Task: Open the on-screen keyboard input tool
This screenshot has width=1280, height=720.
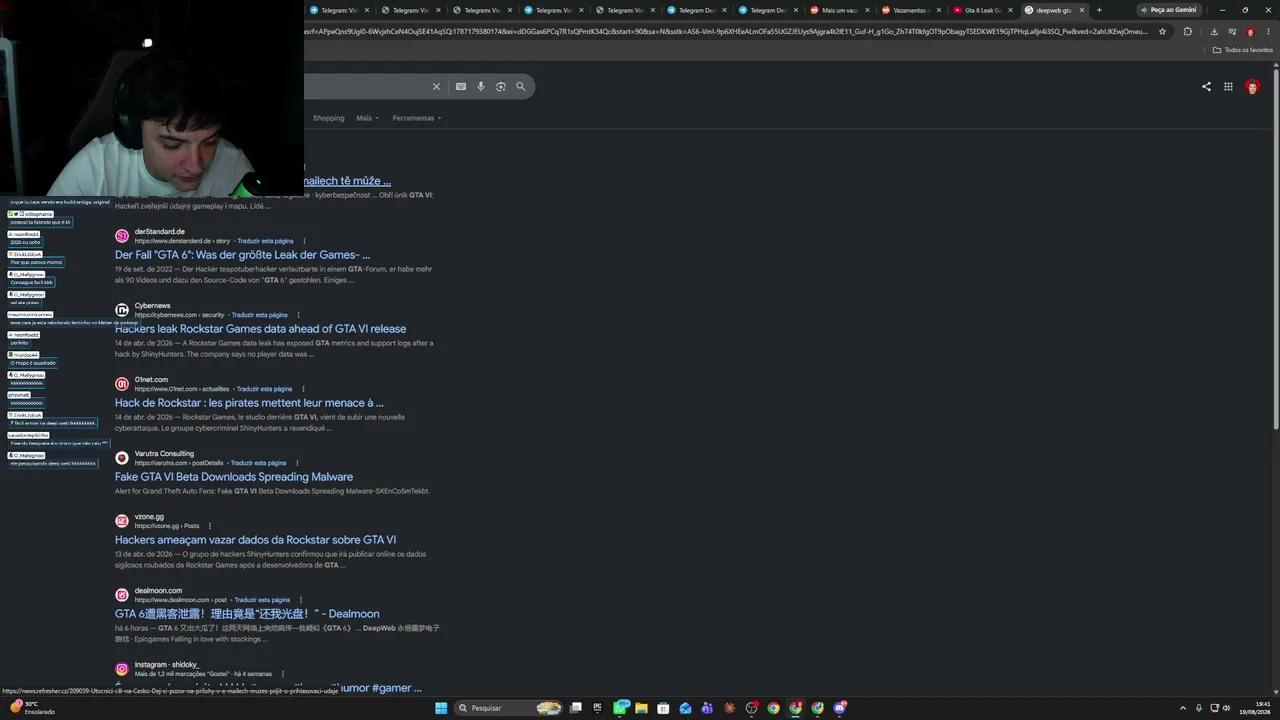Action: pos(461,87)
